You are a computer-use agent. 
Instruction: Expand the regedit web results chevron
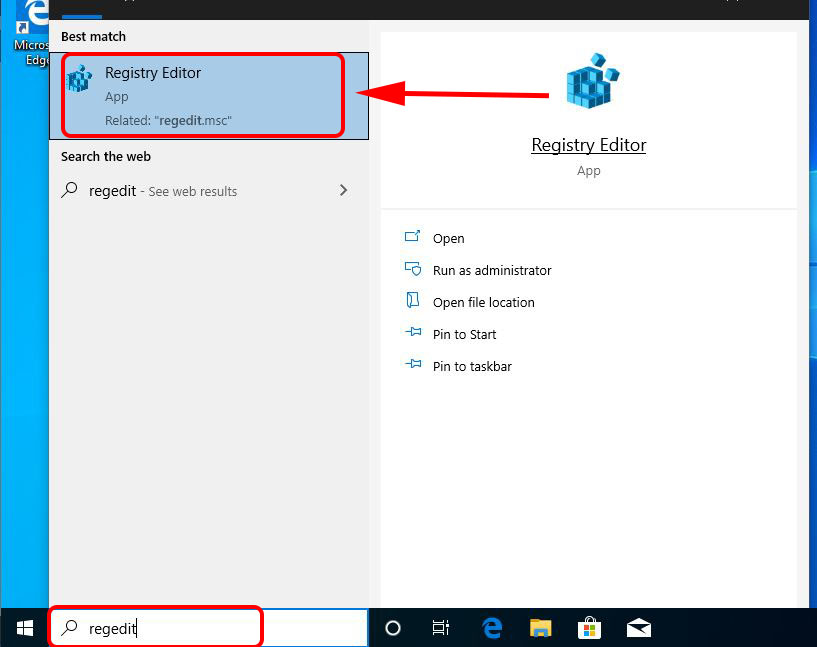(x=343, y=190)
